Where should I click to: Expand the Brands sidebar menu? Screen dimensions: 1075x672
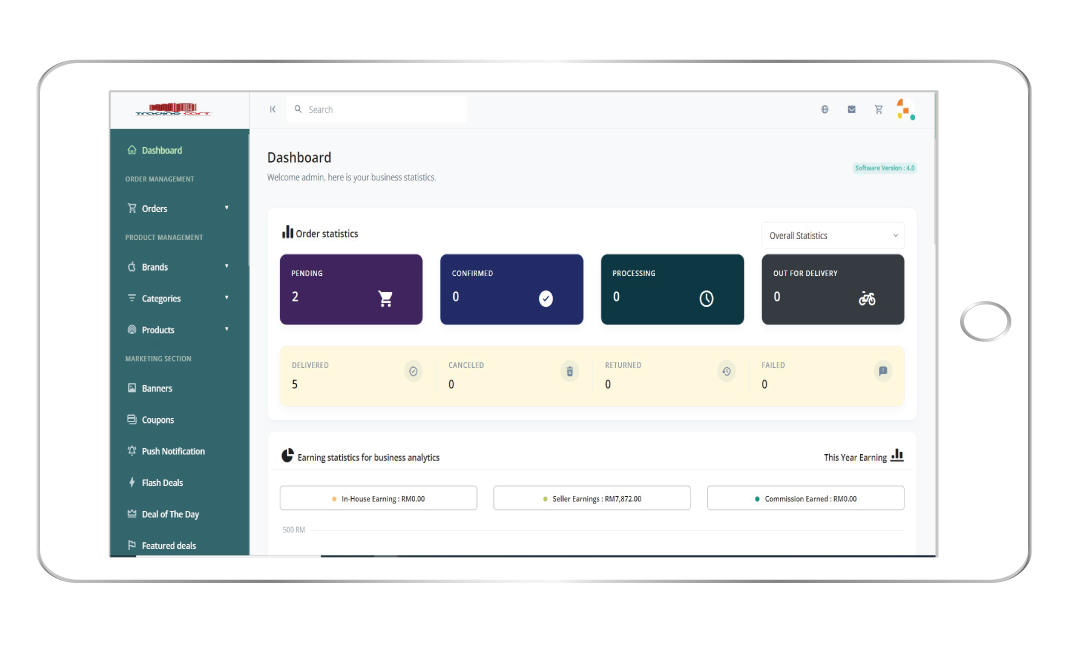point(178,267)
